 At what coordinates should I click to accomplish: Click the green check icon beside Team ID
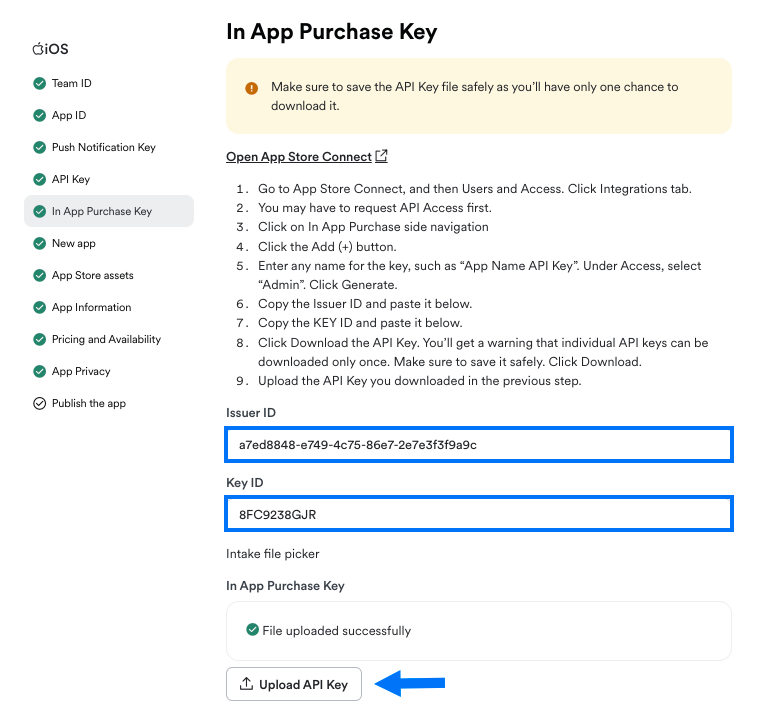(x=39, y=83)
